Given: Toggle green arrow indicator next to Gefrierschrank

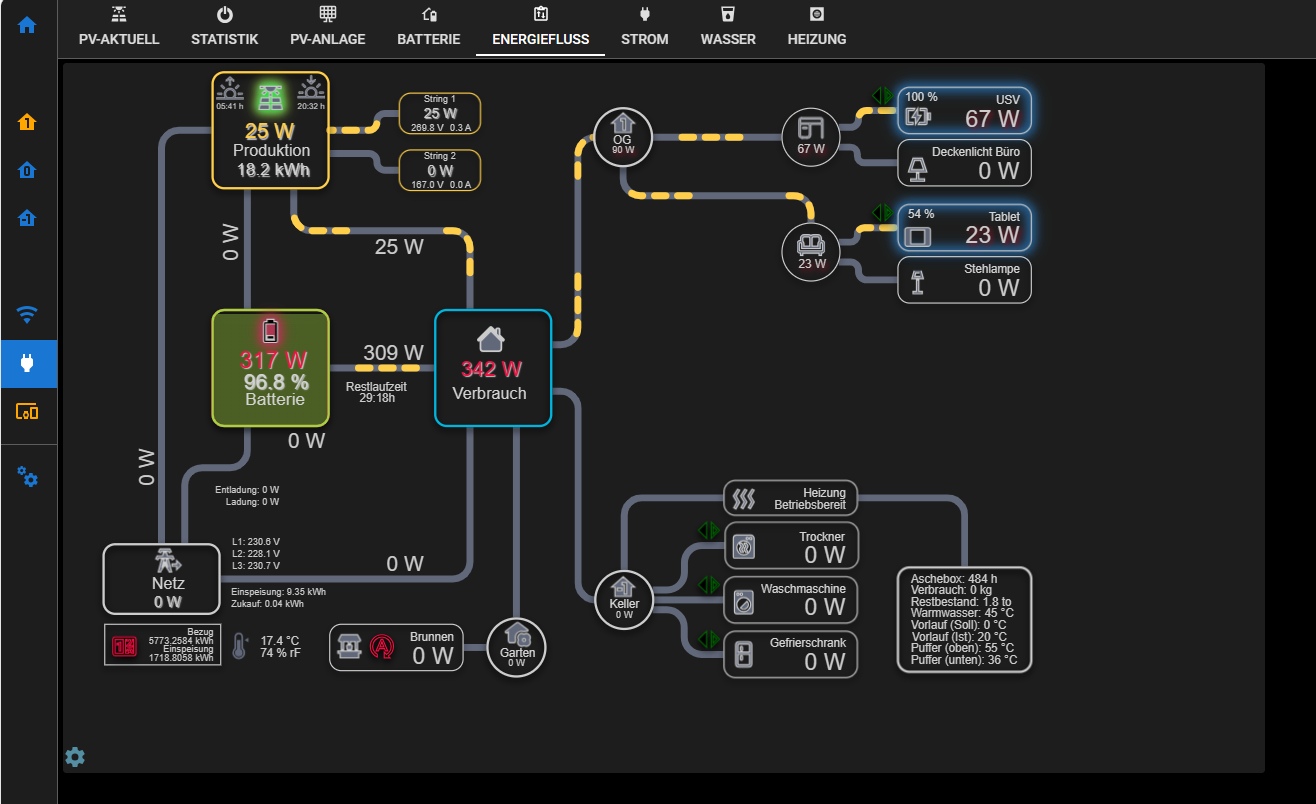Looking at the screenshot, I should tap(708, 638).
